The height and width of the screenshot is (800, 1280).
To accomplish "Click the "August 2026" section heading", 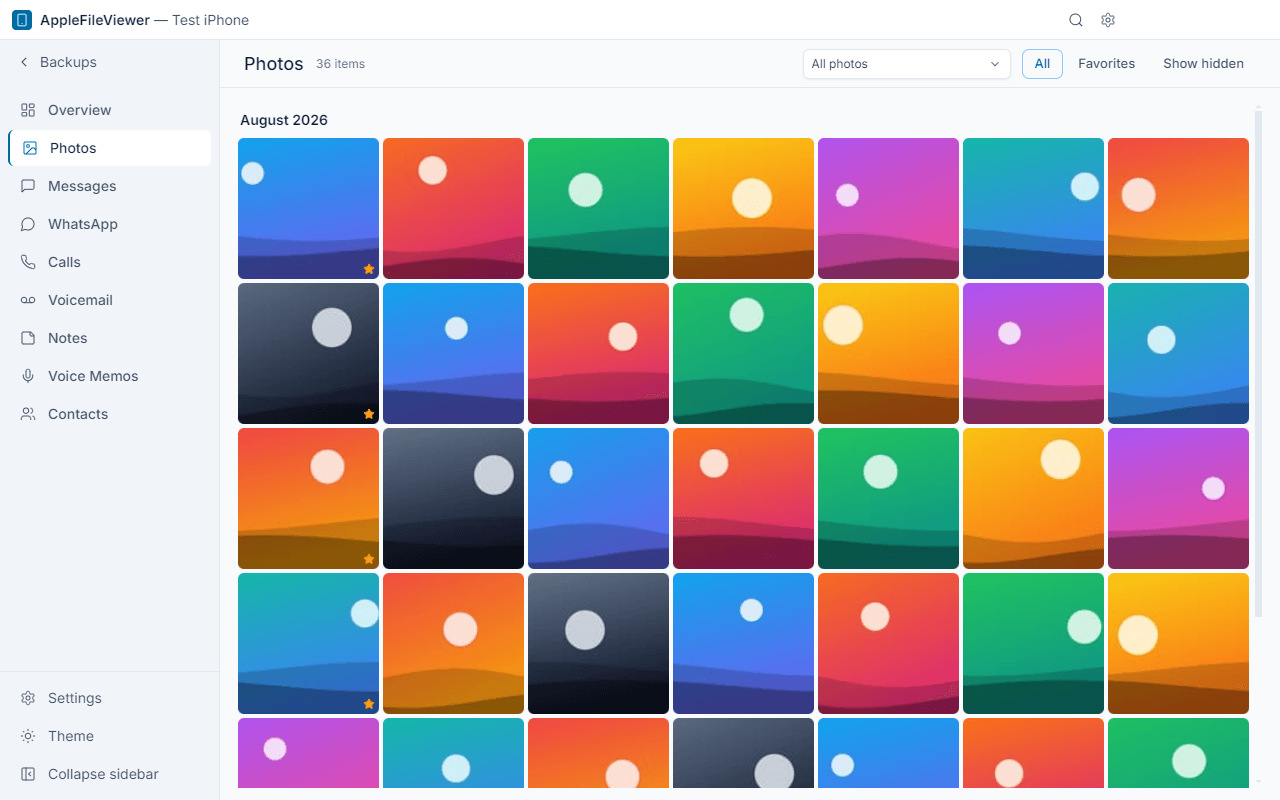I will [x=284, y=120].
